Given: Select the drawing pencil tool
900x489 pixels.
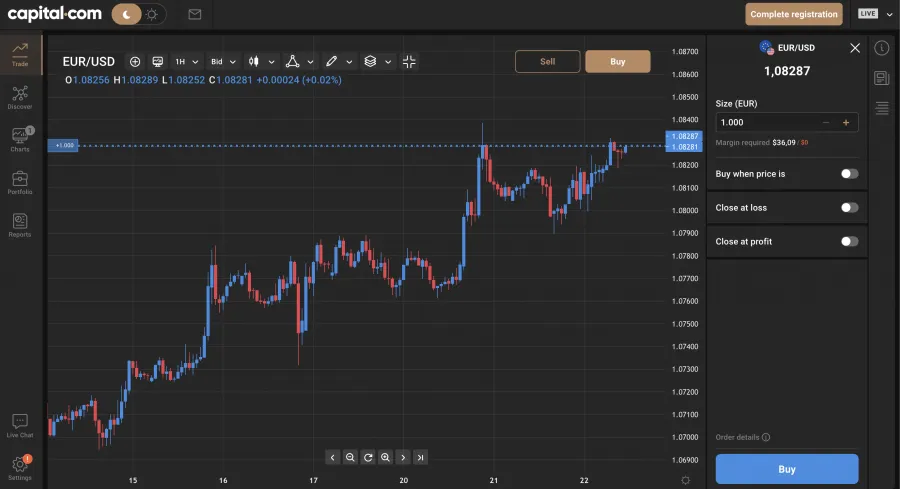Looking at the screenshot, I should (331, 61).
